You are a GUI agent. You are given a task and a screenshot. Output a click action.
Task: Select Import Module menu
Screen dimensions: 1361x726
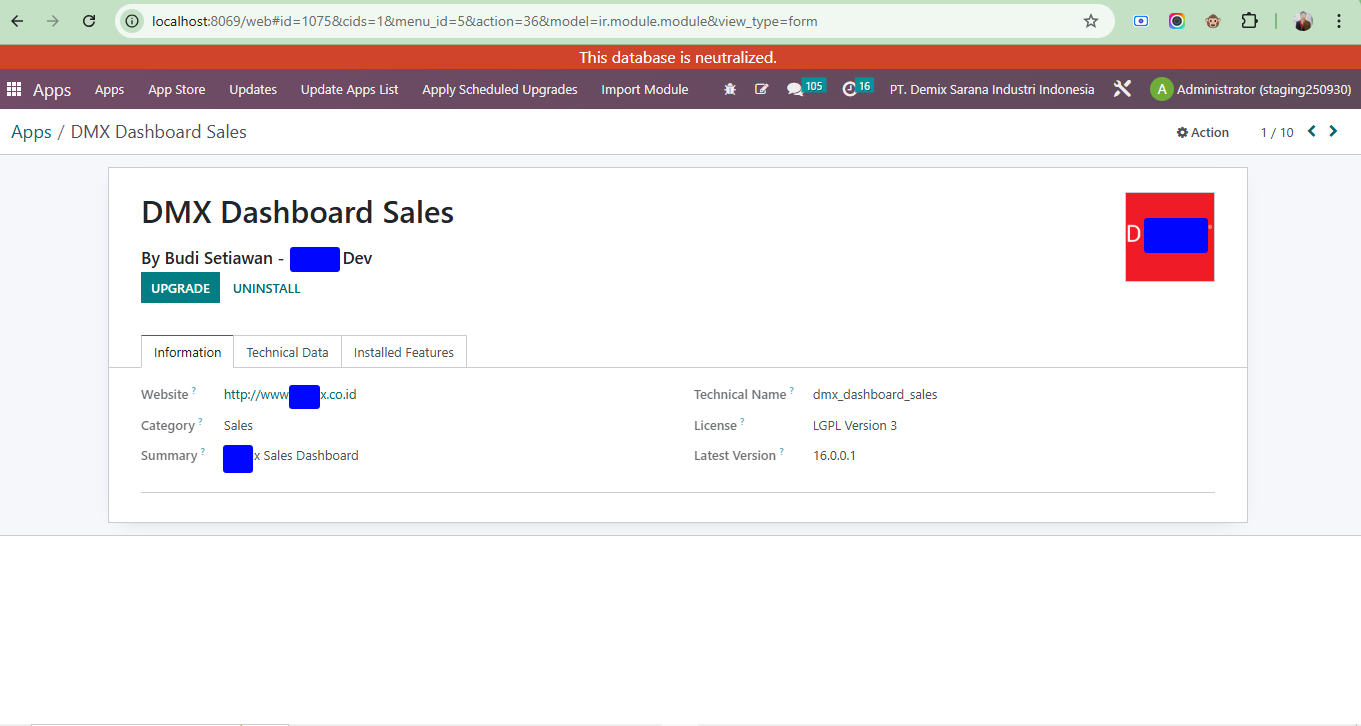coord(645,89)
